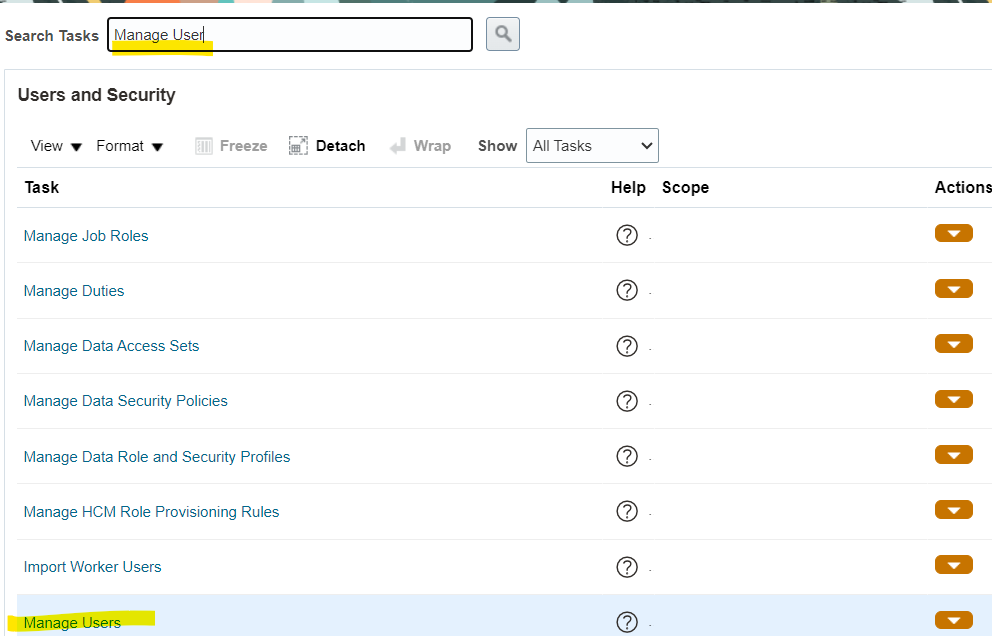The height and width of the screenshot is (636, 992).
Task: Open help for Manage Data Access Sets
Action: [x=627, y=346]
